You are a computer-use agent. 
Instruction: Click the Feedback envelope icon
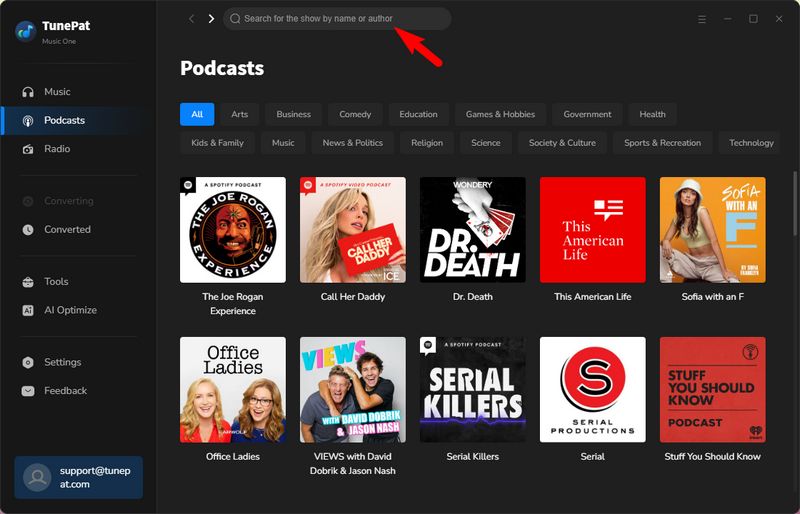[x=28, y=391]
